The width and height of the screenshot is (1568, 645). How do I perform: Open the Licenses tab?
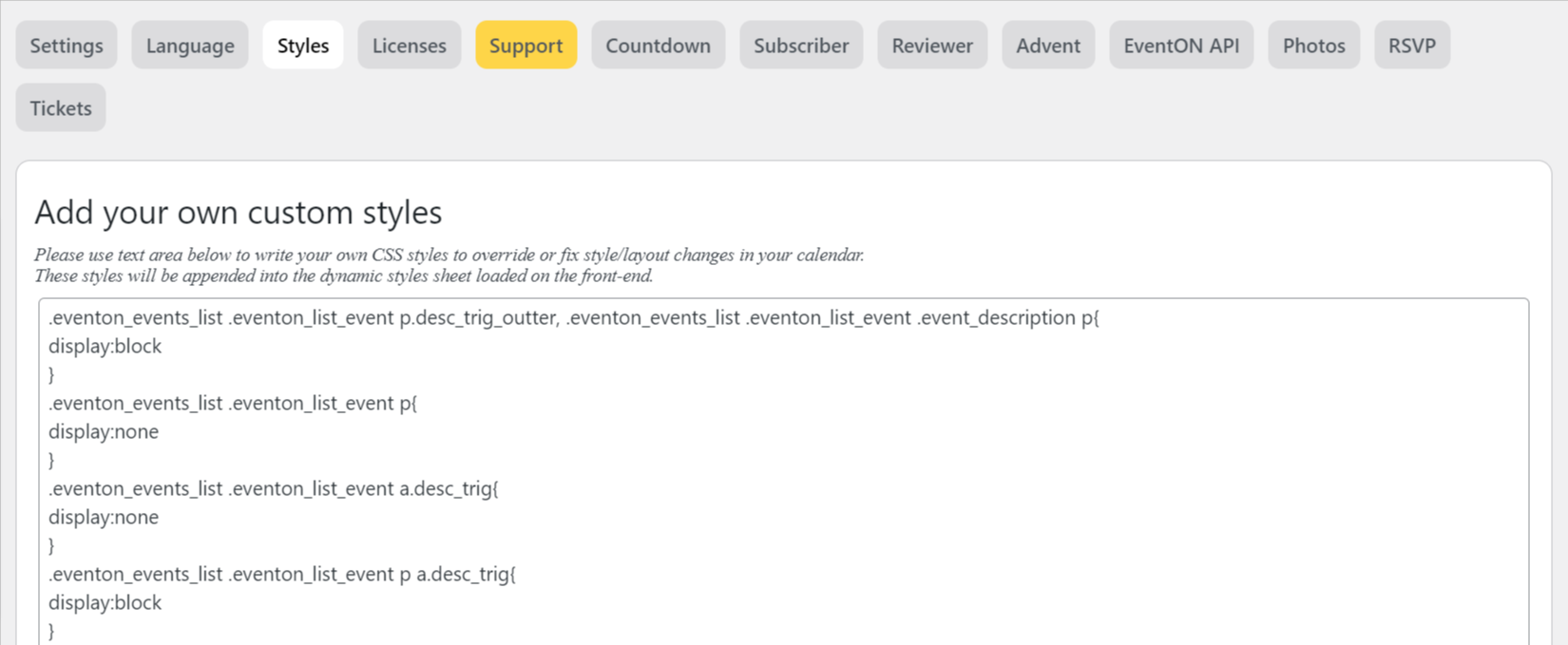(x=410, y=45)
